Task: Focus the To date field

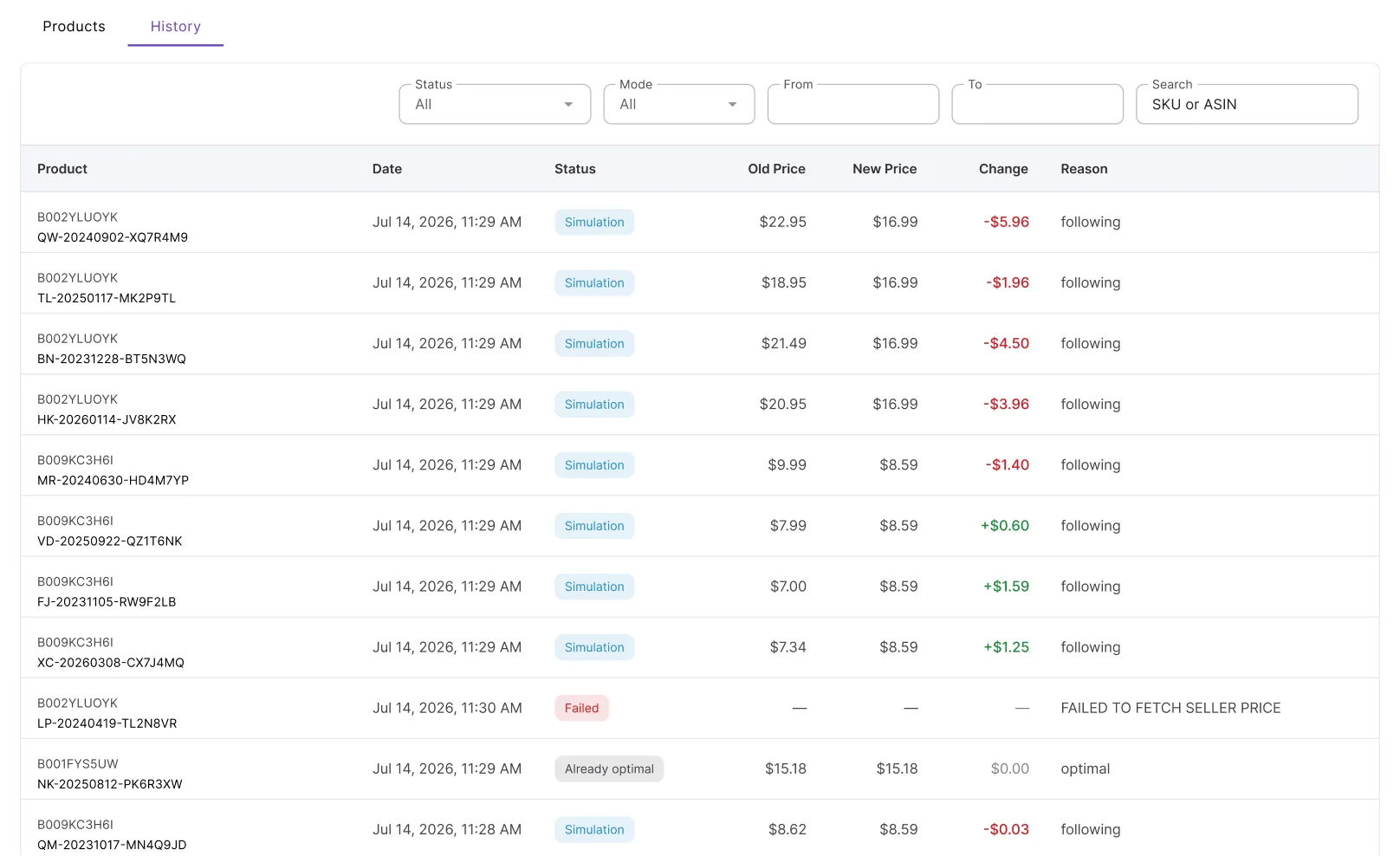Action: click(x=1037, y=104)
